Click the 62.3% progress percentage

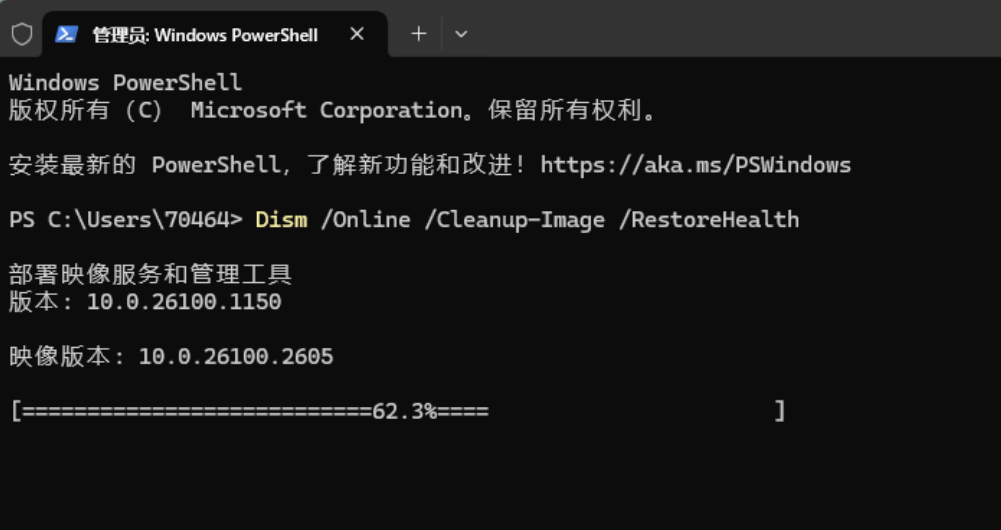coord(405,411)
